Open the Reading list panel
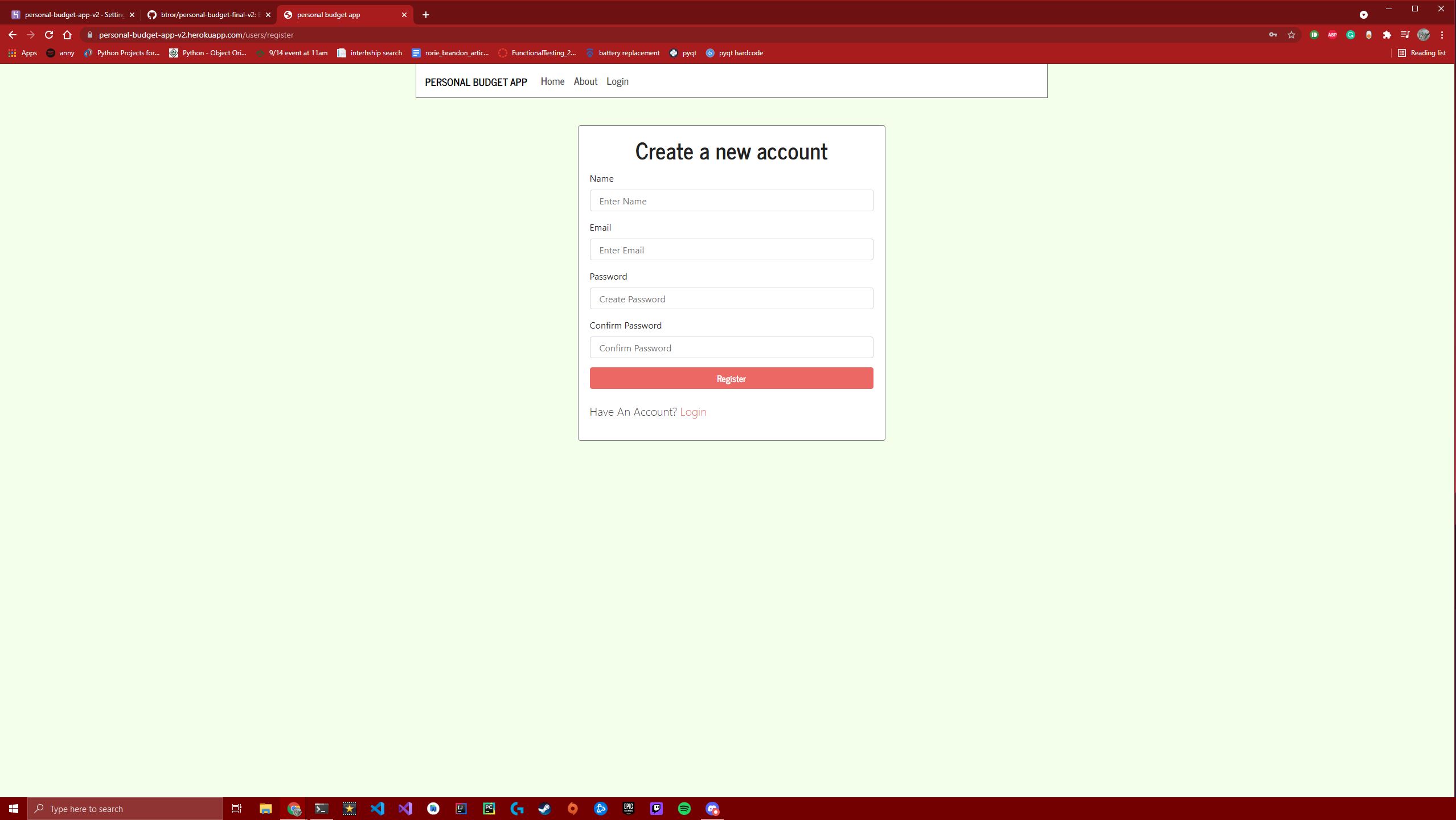Screen dimensions: 1456x820 pyautogui.click(x=1422, y=53)
